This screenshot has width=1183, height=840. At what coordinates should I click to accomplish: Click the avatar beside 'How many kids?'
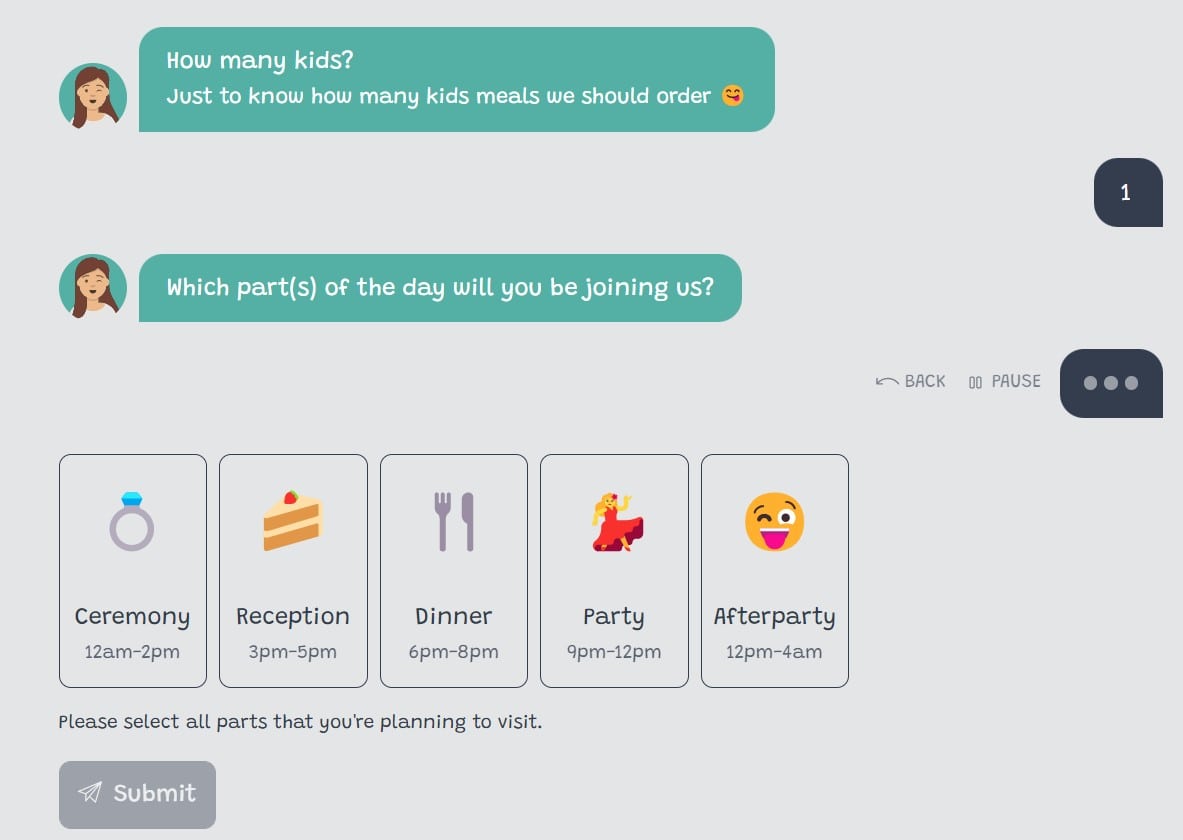(93, 97)
